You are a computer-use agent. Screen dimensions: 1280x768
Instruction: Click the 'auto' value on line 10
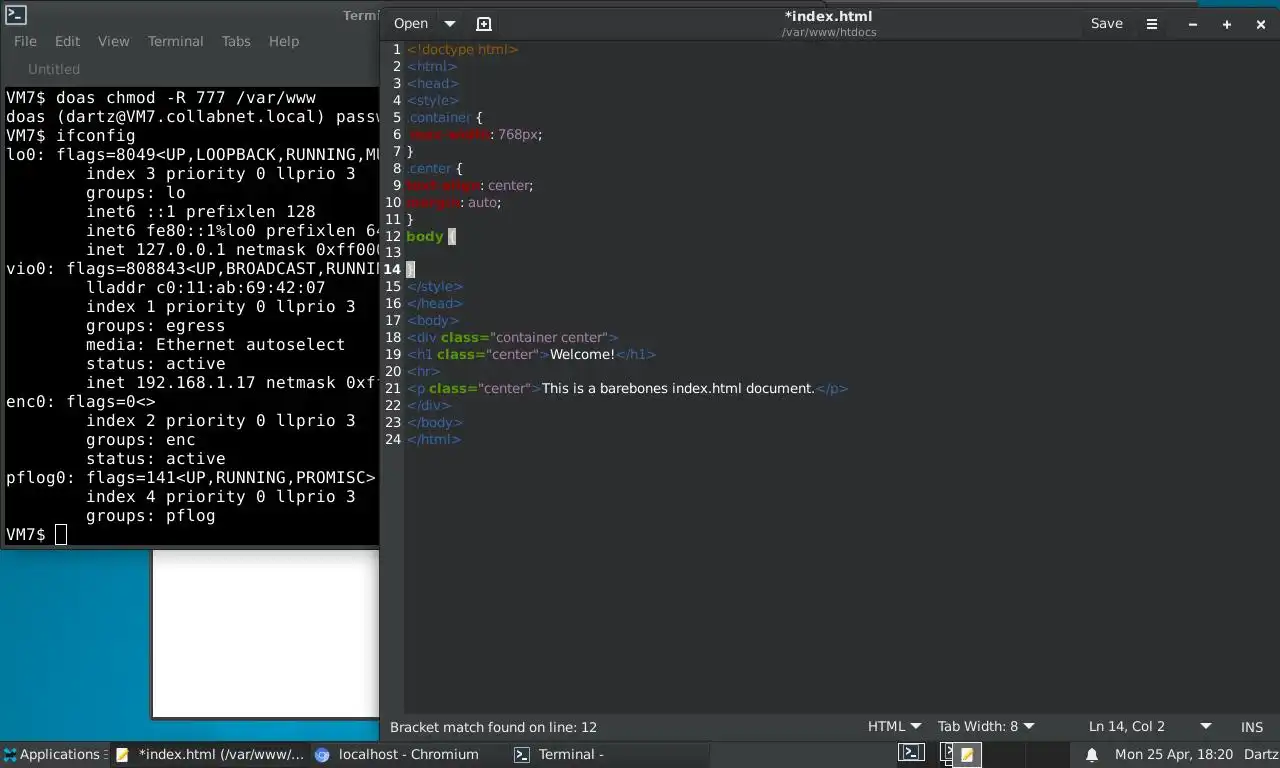click(483, 202)
